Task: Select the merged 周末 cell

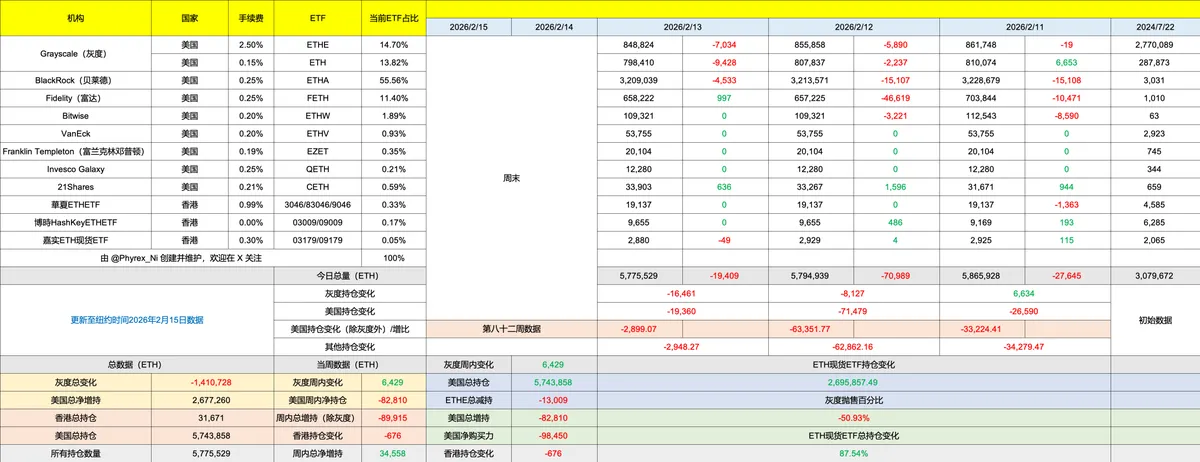Action: pyautogui.click(x=511, y=177)
